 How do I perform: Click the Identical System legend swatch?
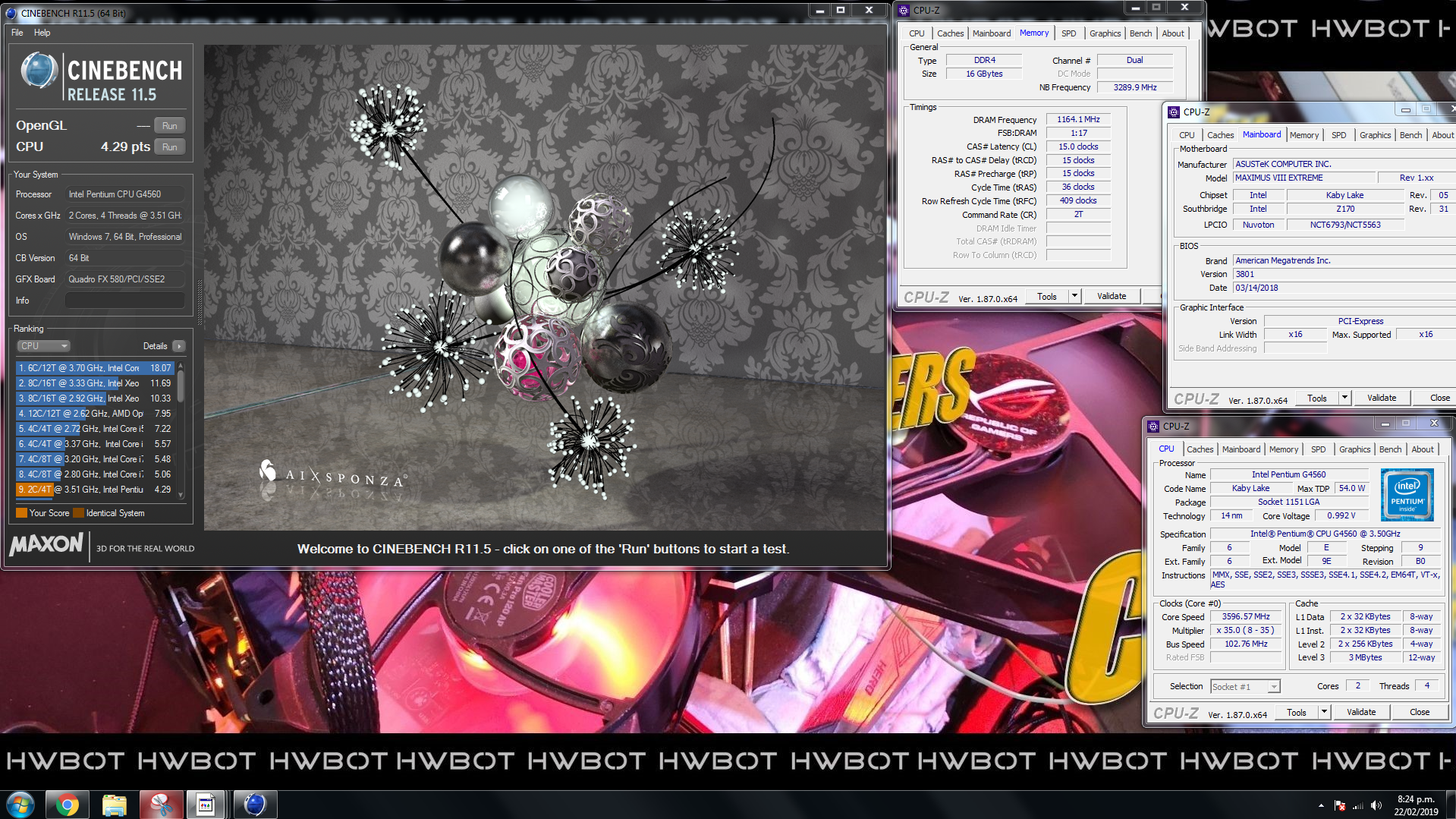pyautogui.click(x=78, y=513)
